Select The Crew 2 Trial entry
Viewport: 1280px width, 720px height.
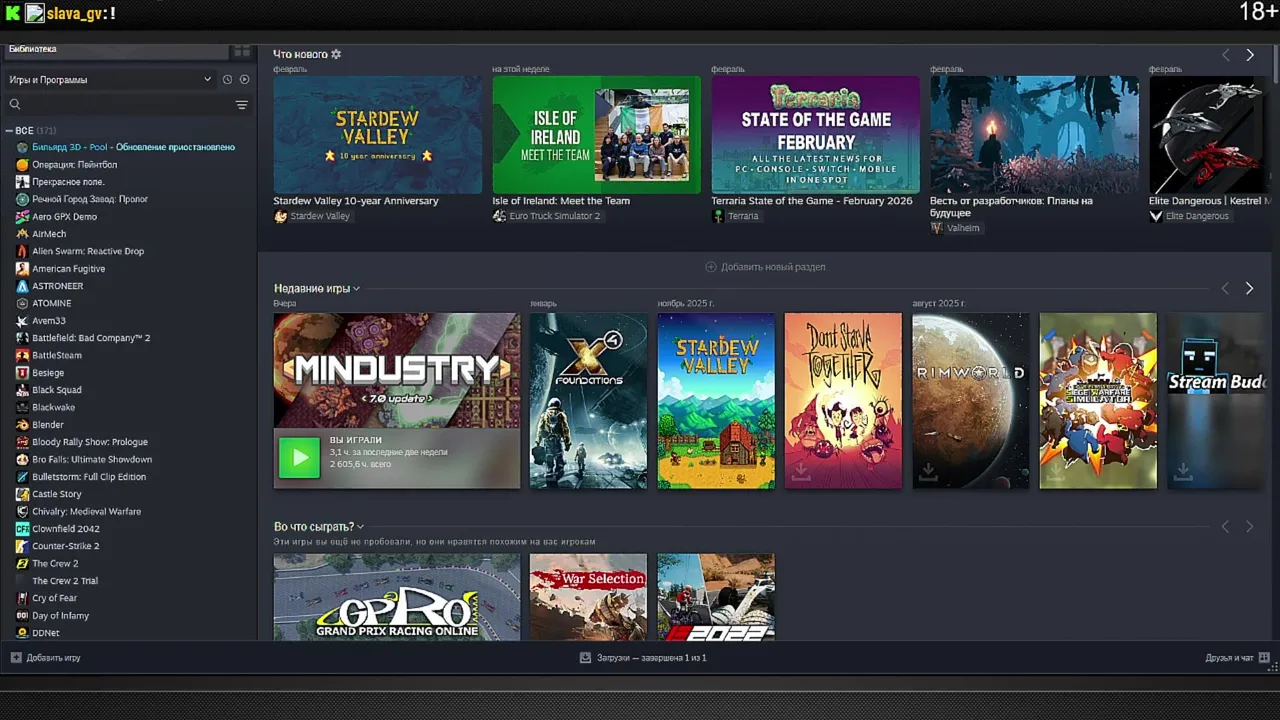(65, 581)
